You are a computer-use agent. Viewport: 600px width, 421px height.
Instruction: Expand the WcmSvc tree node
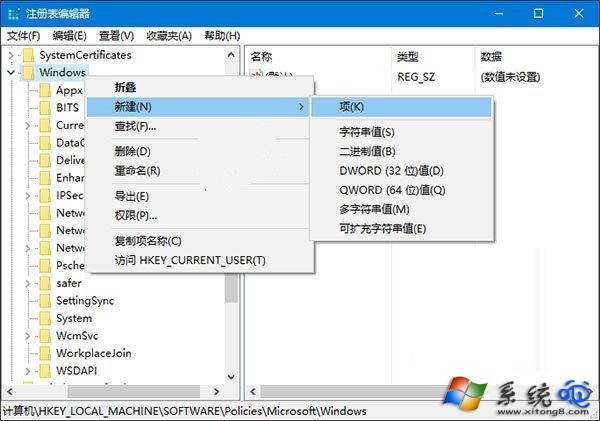point(28,336)
